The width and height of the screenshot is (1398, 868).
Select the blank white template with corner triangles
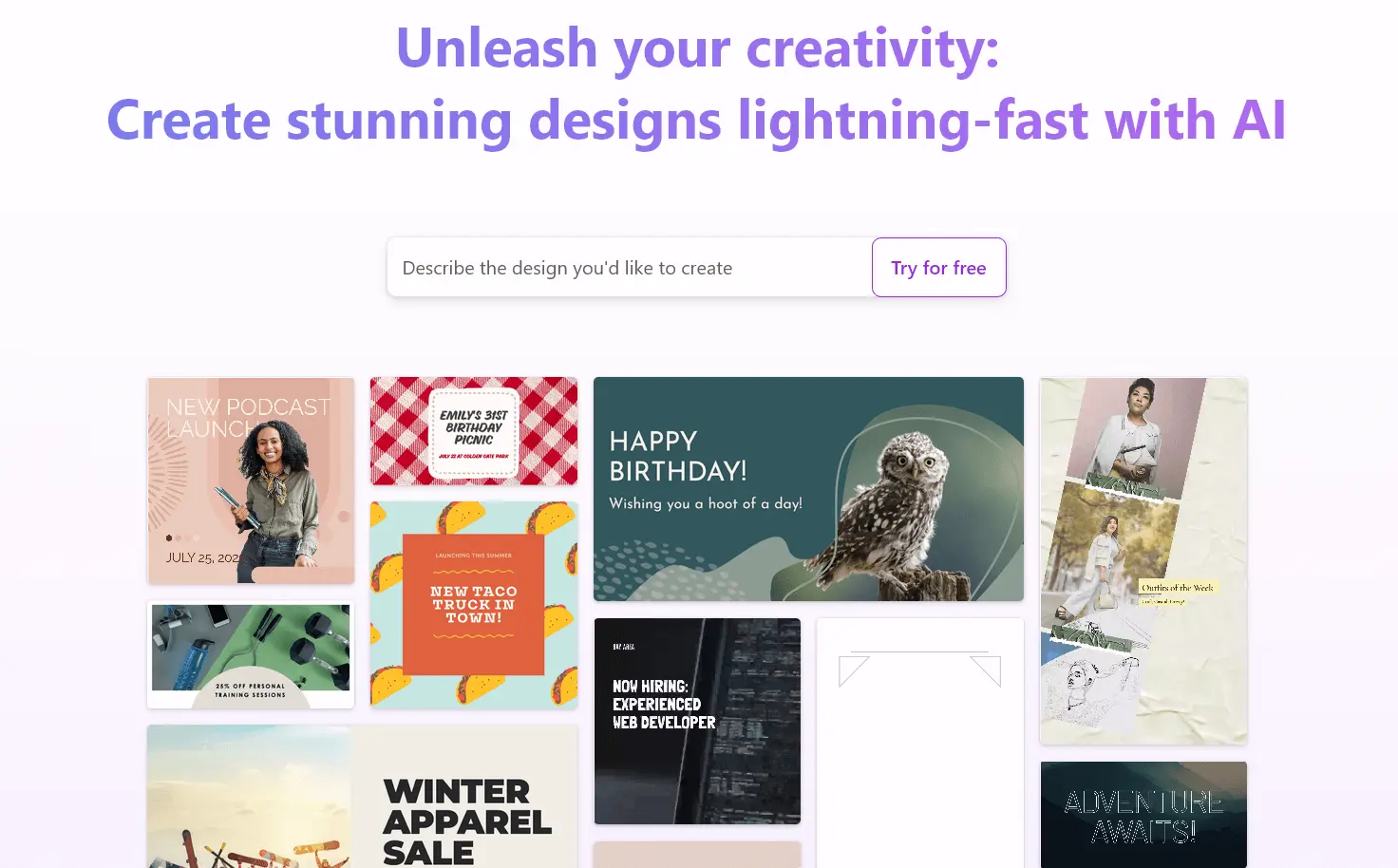point(919,743)
